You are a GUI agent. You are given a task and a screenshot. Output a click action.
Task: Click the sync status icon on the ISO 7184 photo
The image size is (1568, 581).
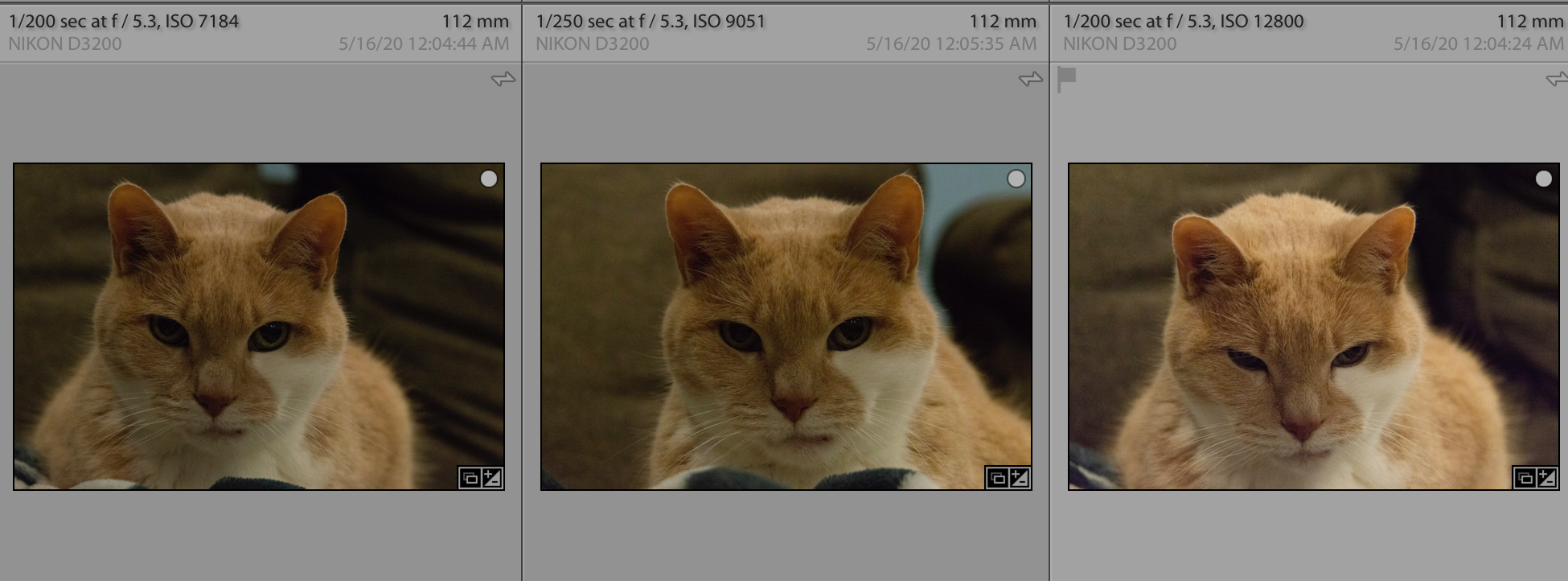tap(503, 79)
